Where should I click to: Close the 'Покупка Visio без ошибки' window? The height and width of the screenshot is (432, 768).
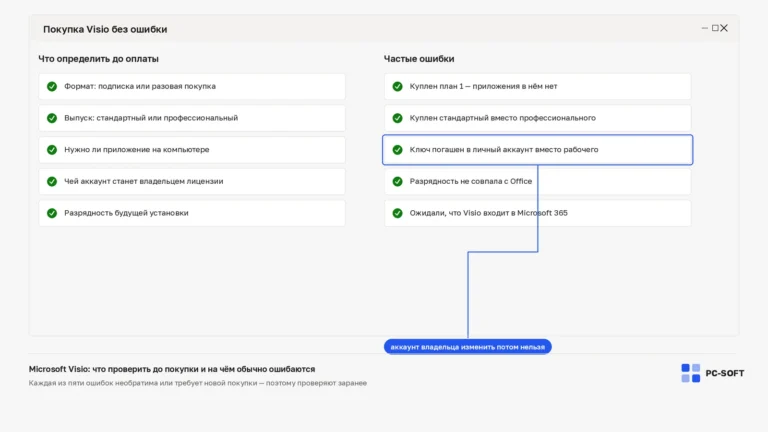click(724, 28)
